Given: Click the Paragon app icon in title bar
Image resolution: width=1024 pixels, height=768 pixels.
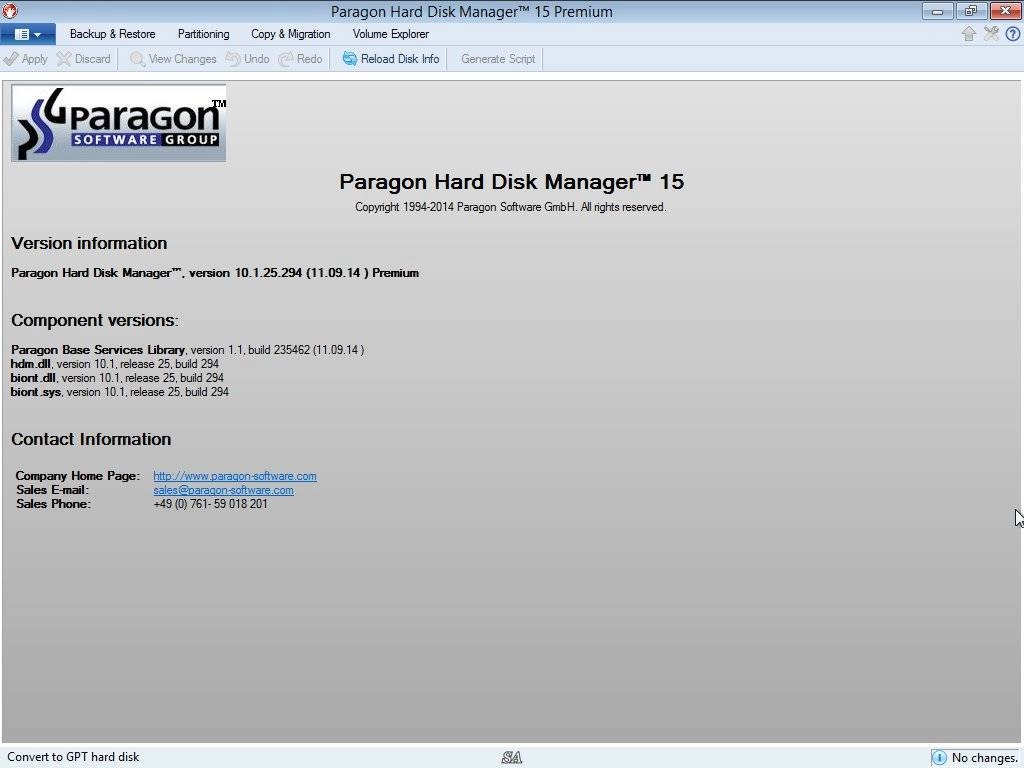Looking at the screenshot, I should [10, 11].
